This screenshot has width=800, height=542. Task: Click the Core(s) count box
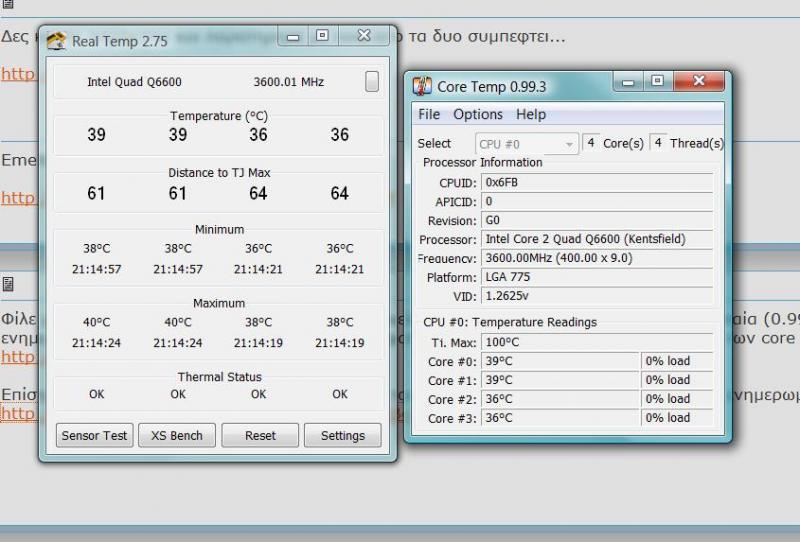[591, 143]
